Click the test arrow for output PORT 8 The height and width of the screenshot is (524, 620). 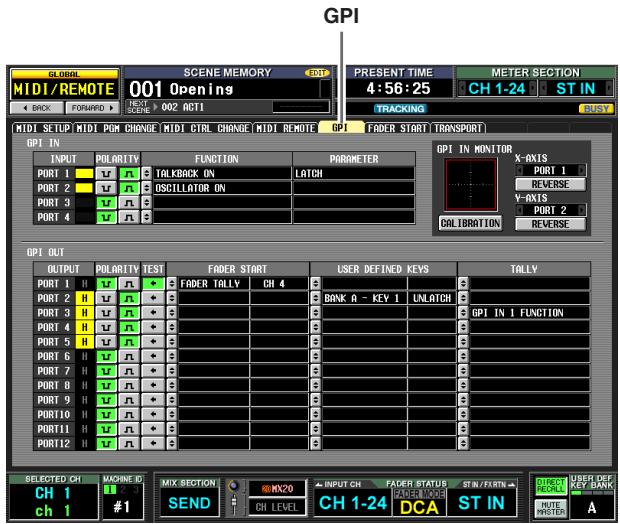pyautogui.click(x=153, y=385)
